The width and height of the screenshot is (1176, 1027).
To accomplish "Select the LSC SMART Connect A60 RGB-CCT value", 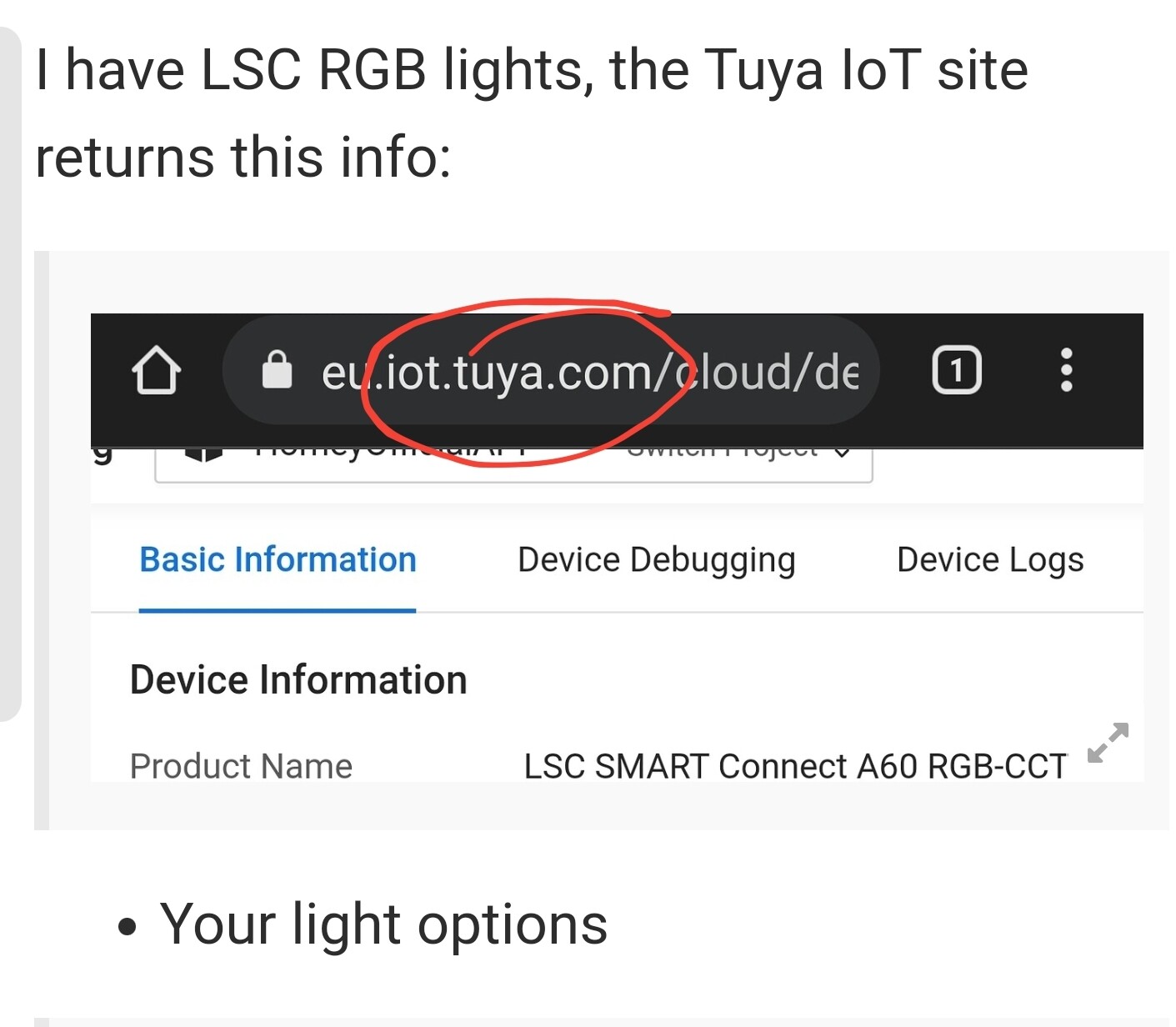I will (x=794, y=765).
